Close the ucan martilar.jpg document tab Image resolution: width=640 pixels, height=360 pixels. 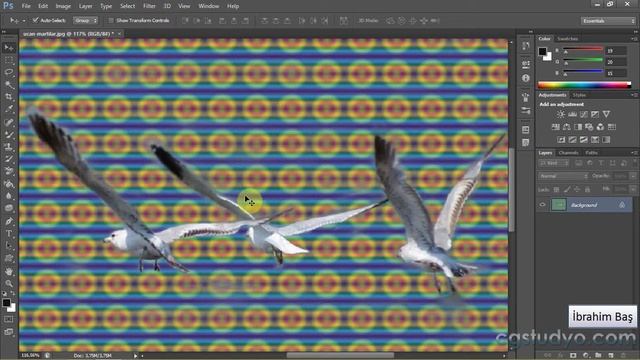click(x=119, y=34)
